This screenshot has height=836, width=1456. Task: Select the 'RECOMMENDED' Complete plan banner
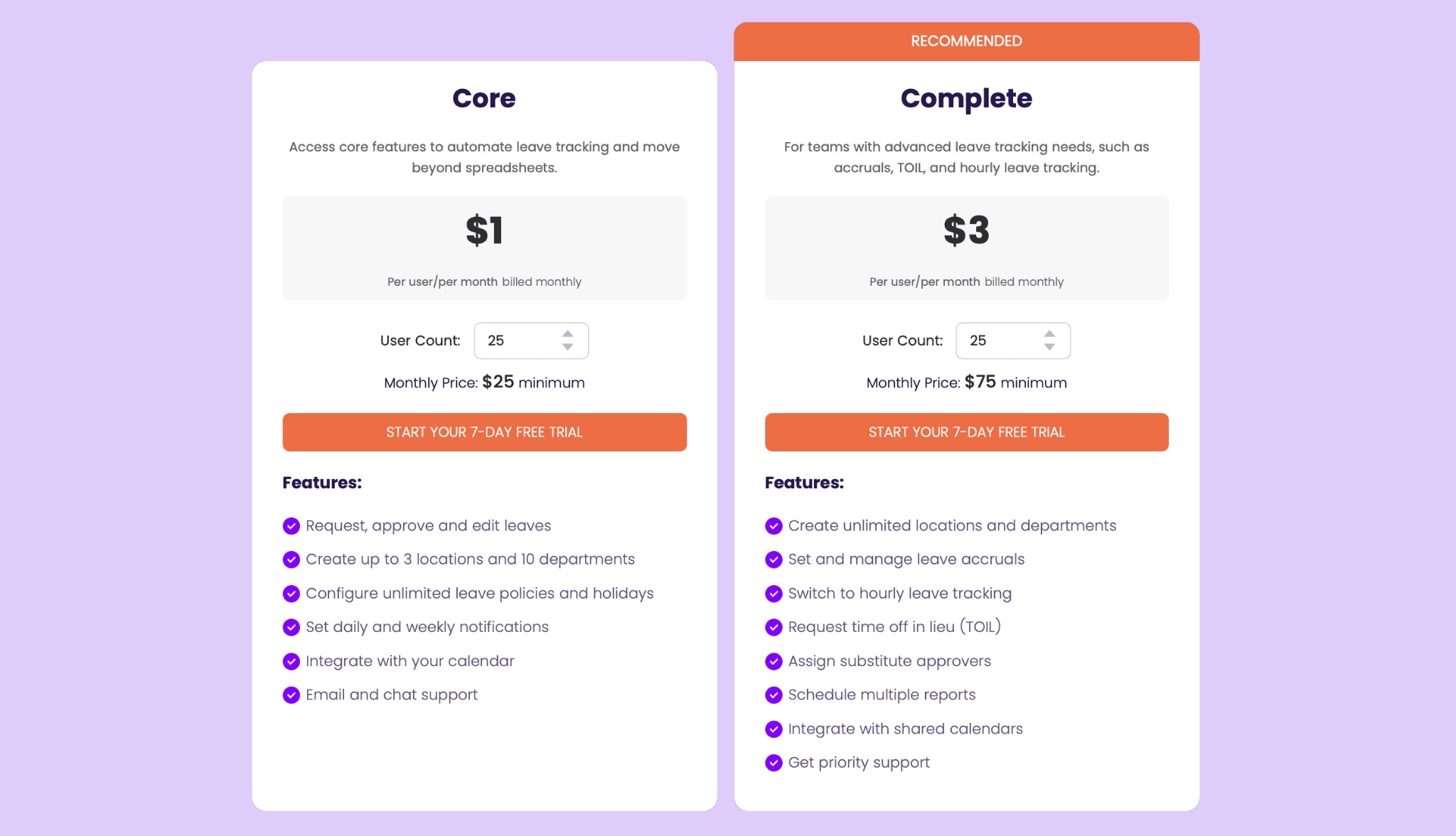[966, 41]
